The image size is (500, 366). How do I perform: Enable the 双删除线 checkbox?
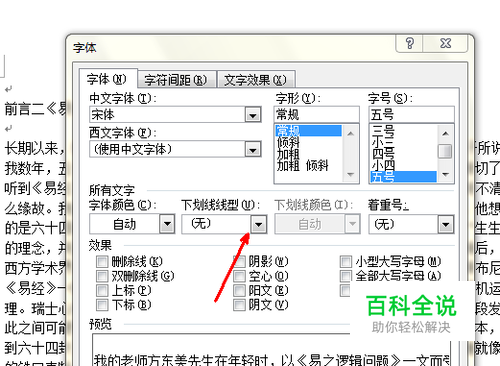tap(102, 276)
